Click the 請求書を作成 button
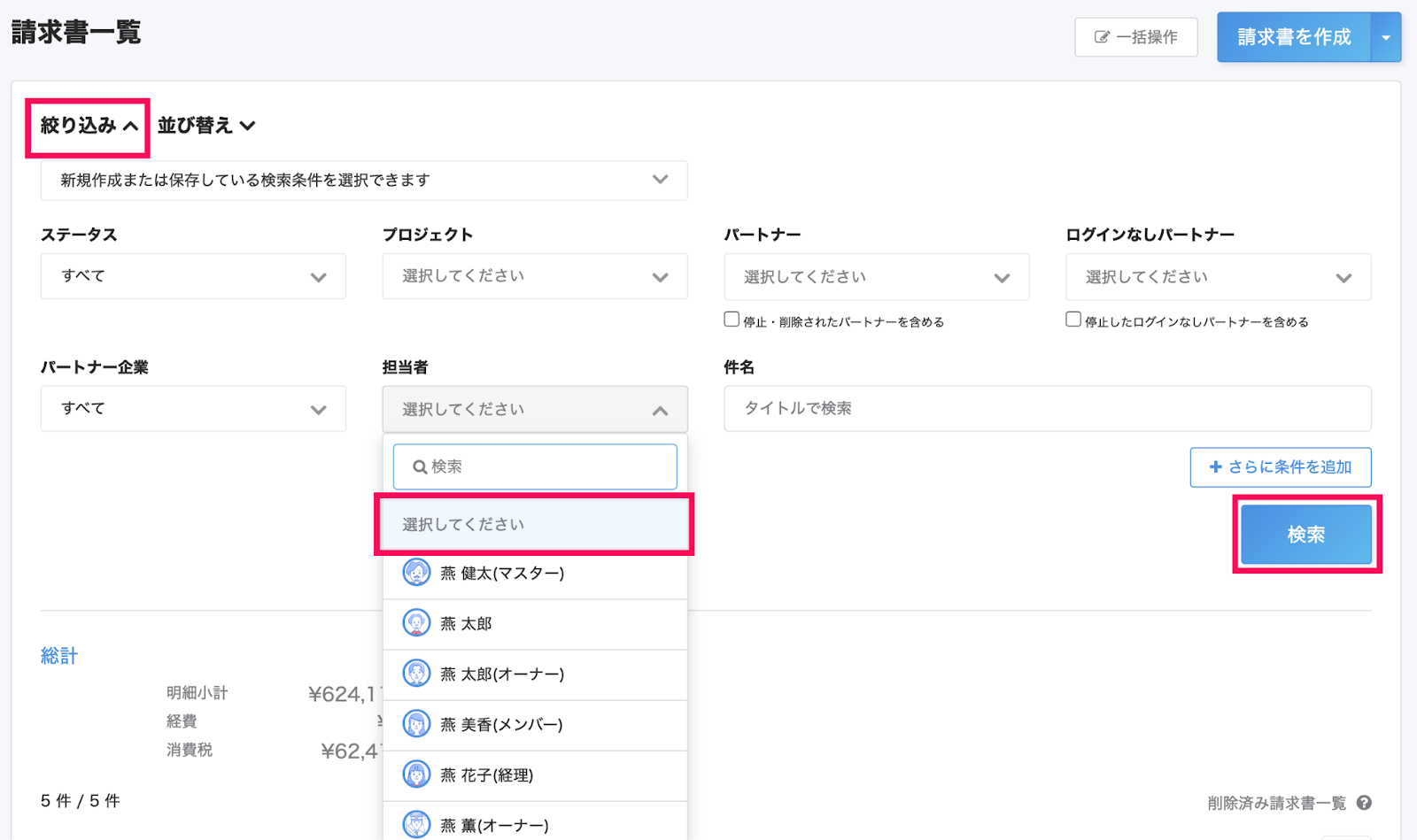 click(1294, 37)
